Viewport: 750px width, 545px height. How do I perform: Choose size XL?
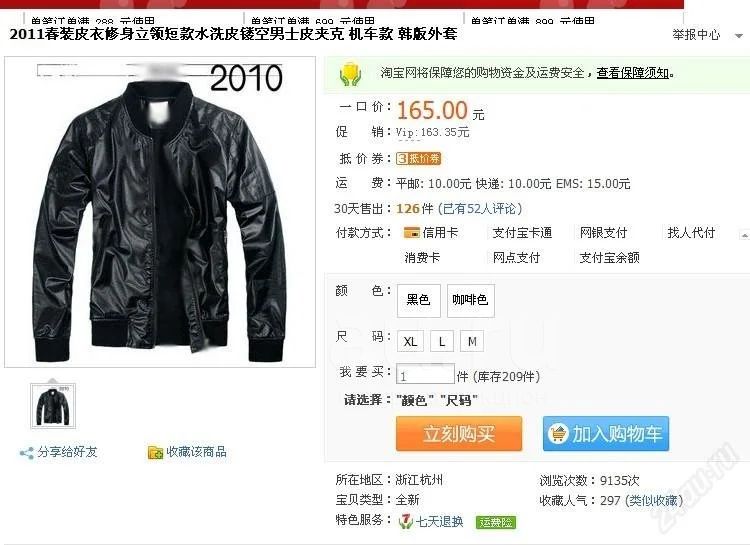pyautogui.click(x=410, y=341)
